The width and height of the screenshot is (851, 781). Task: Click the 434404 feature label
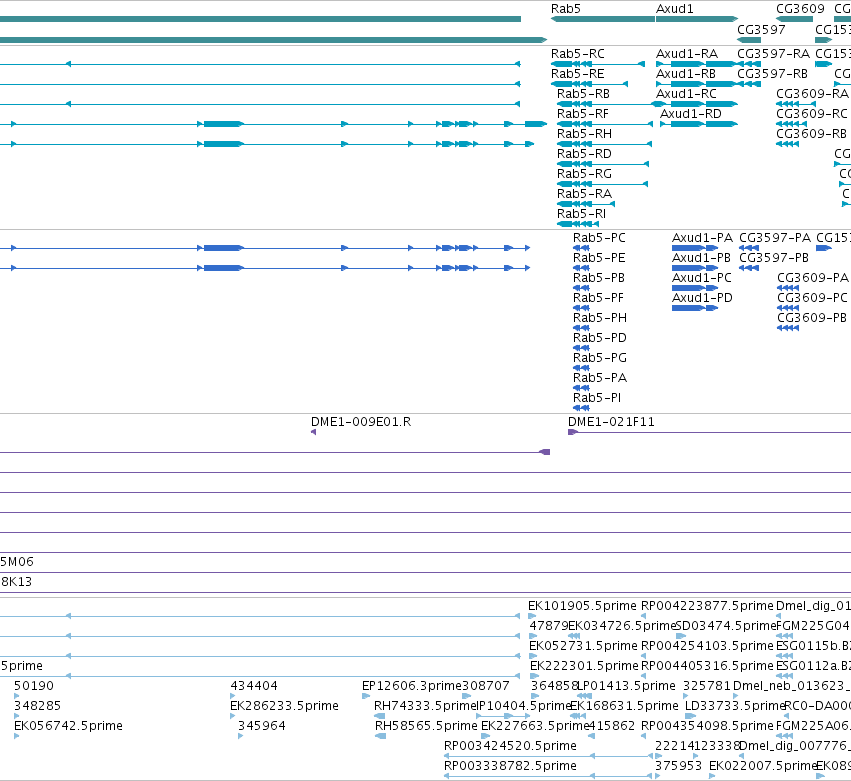tap(254, 686)
